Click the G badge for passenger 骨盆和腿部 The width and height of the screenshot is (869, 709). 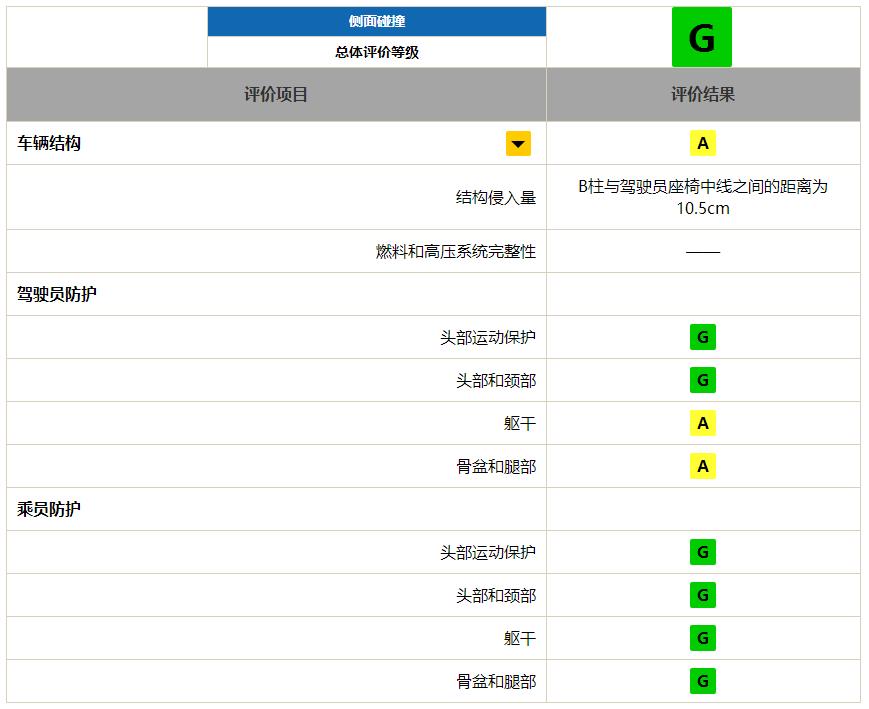tap(703, 681)
